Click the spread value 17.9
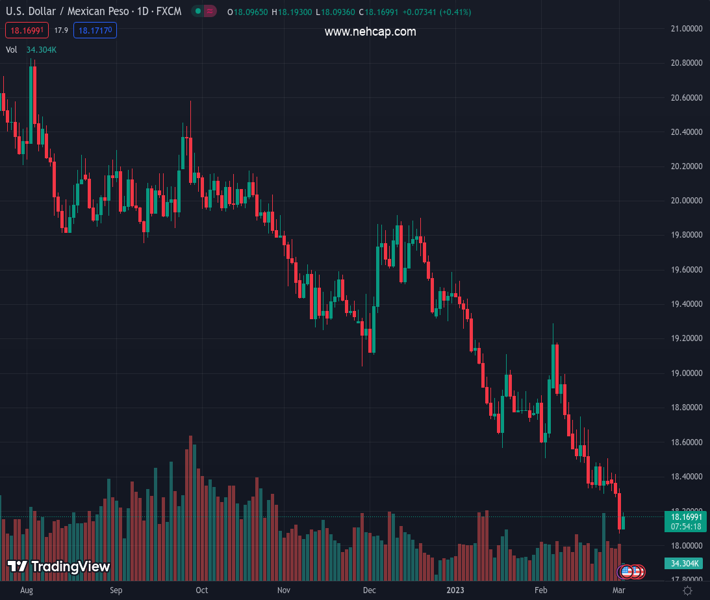 coord(60,31)
